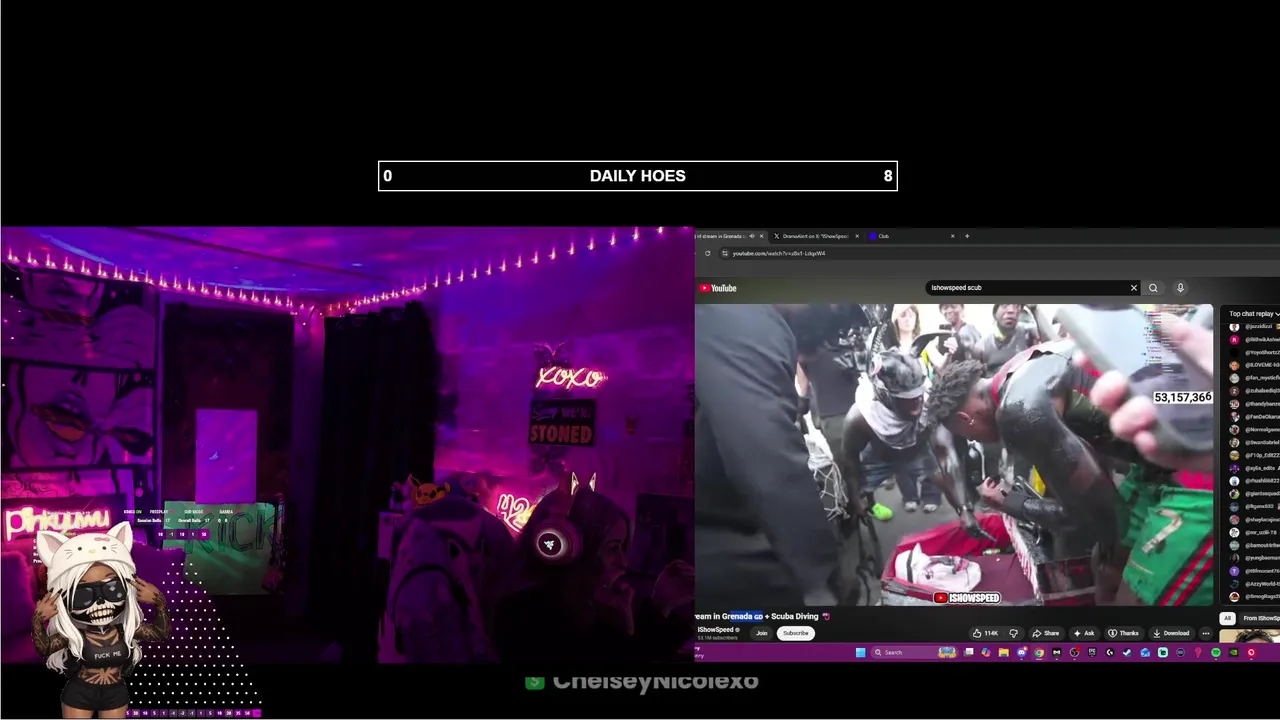
Task: Join the IShowSpeed channel
Action: pyautogui.click(x=762, y=633)
